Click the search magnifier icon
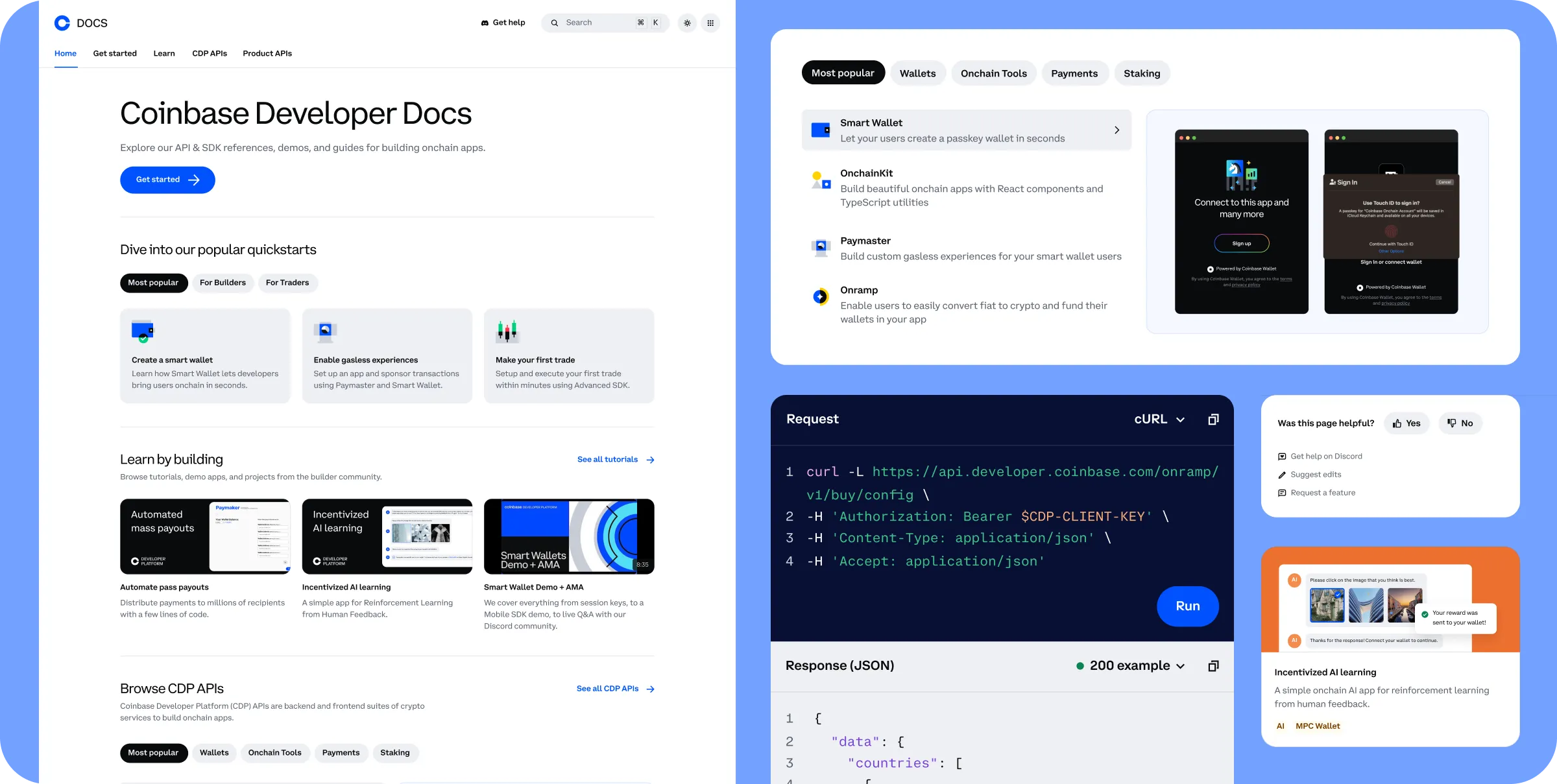This screenshot has width=1557, height=784. point(555,23)
